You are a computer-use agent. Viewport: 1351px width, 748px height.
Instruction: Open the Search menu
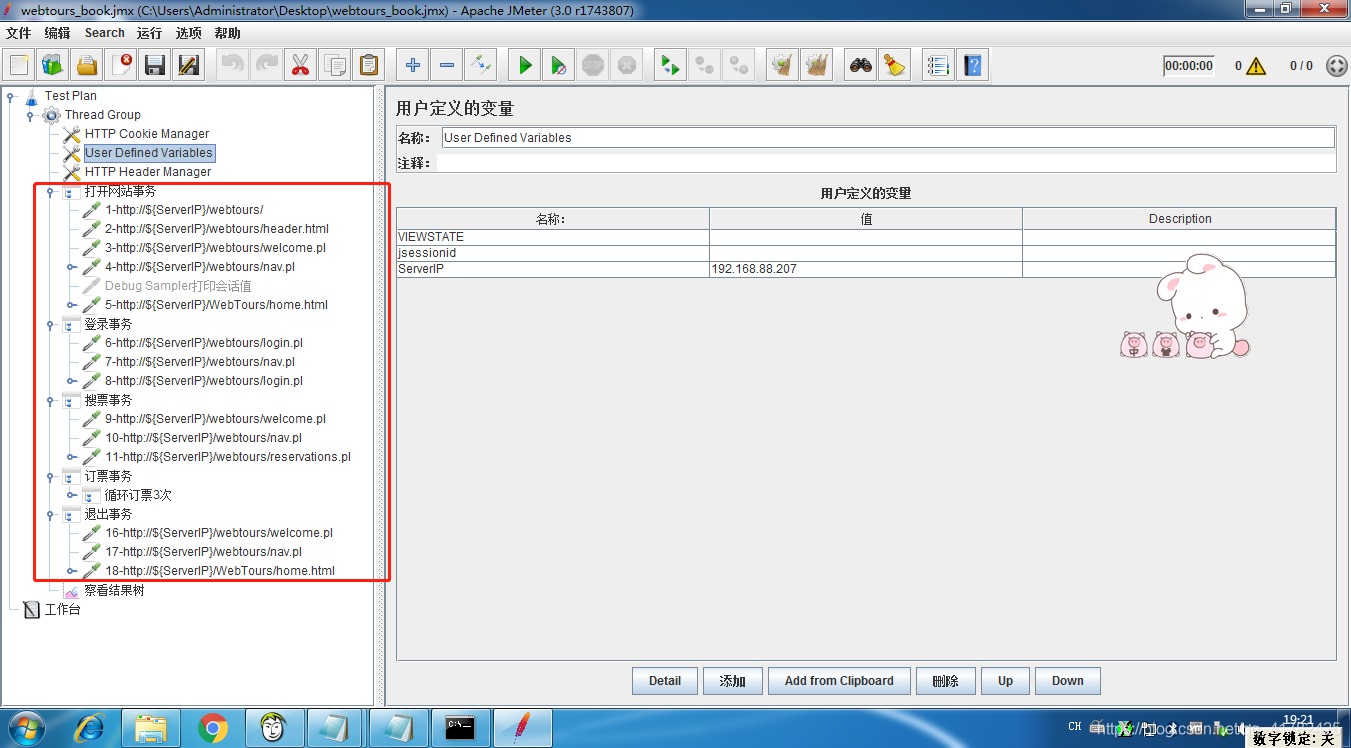click(x=105, y=33)
